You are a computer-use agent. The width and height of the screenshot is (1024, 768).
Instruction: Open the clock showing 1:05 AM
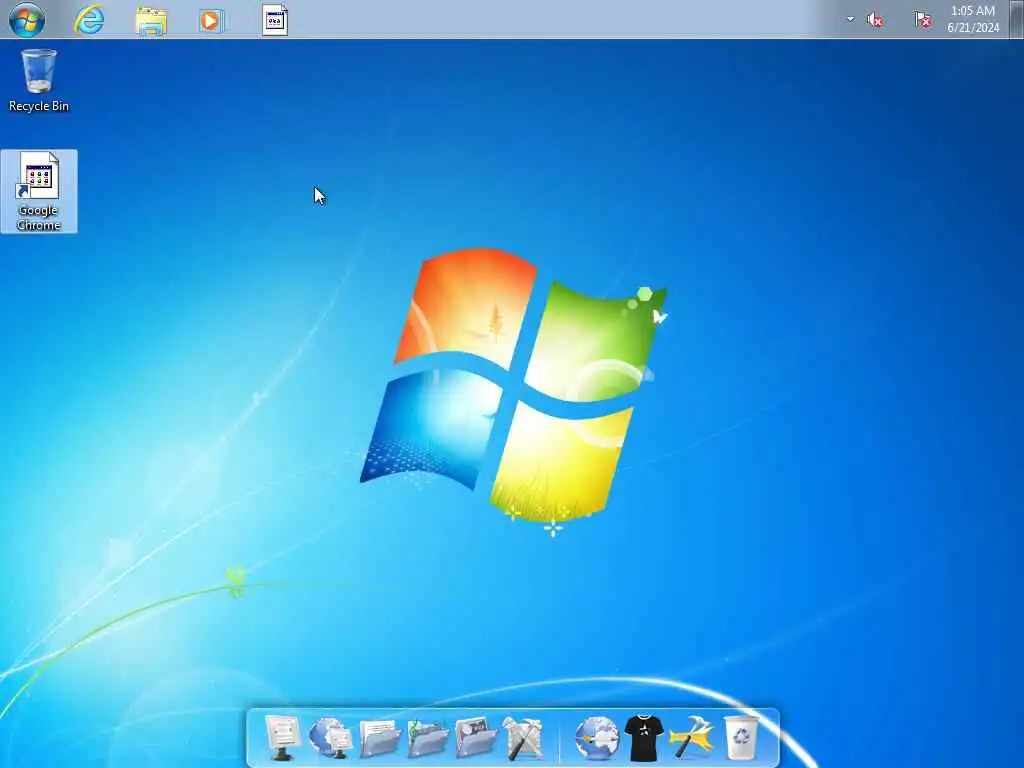(x=973, y=19)
